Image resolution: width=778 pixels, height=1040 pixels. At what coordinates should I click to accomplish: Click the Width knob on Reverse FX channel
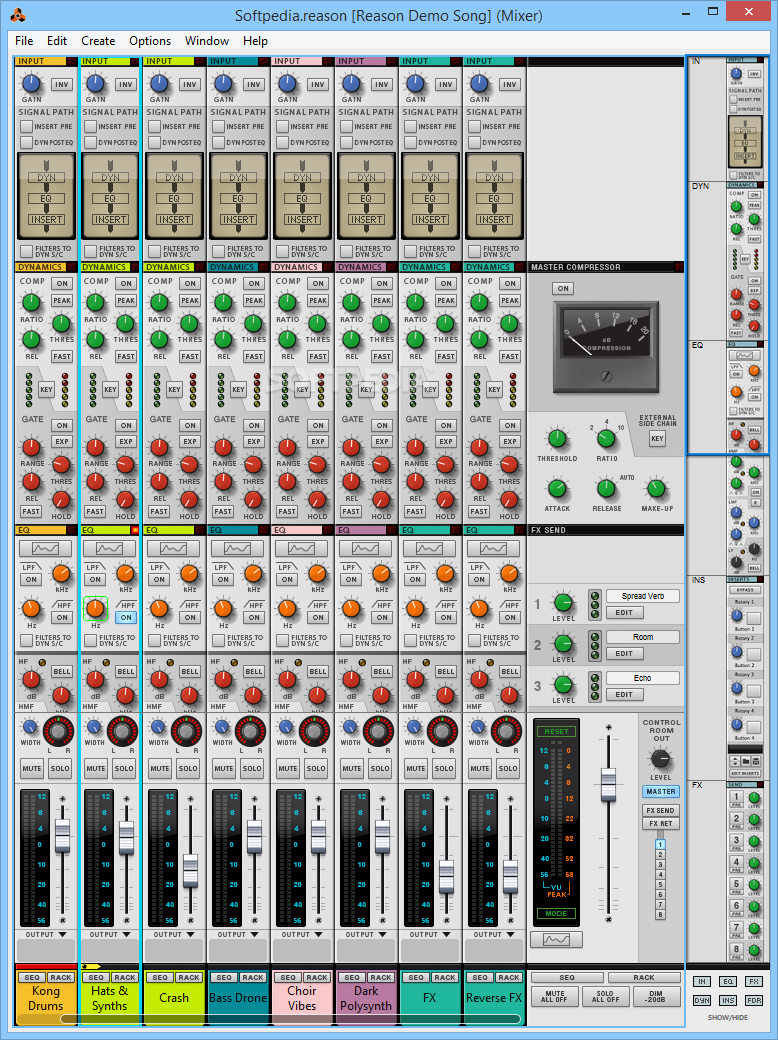478,728
